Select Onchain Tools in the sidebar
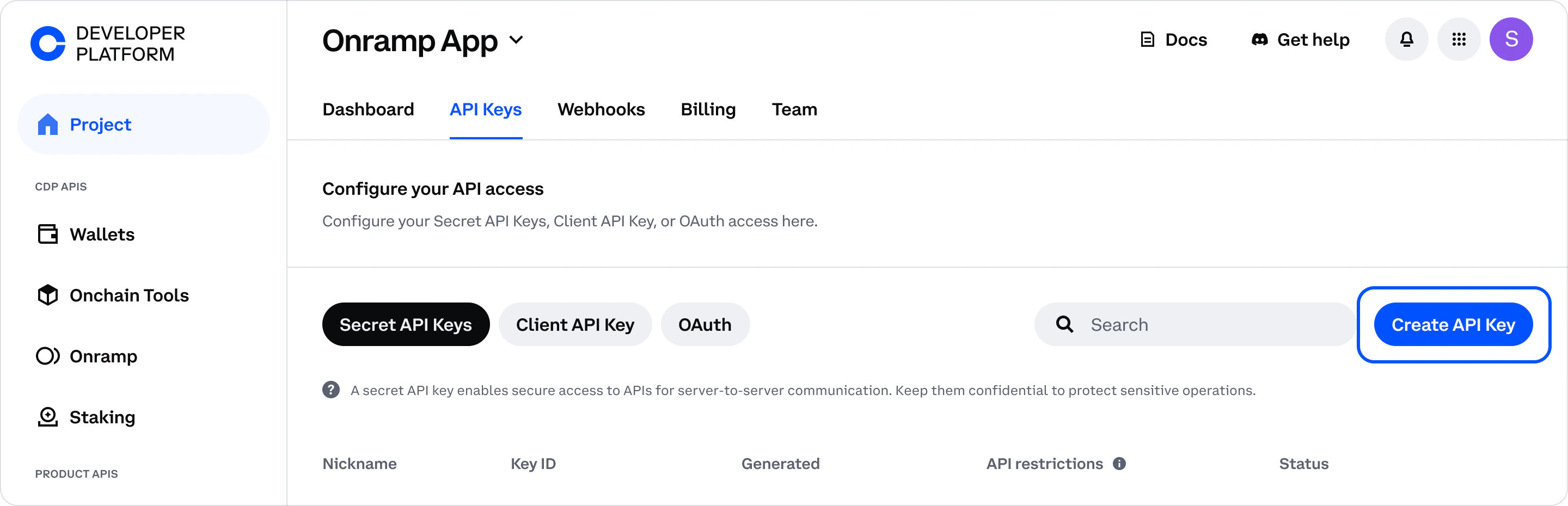Viewport: 1568px width, 506px height. (129, 295)
